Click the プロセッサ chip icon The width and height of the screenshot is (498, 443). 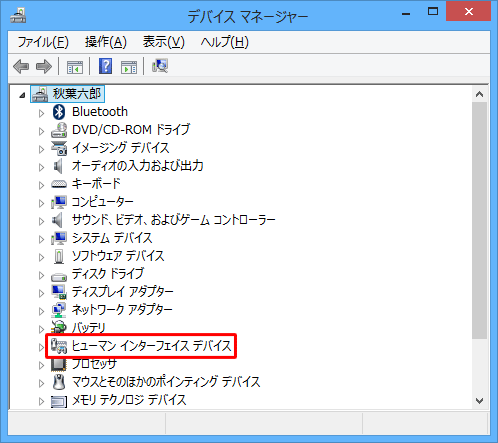point(59,364)
